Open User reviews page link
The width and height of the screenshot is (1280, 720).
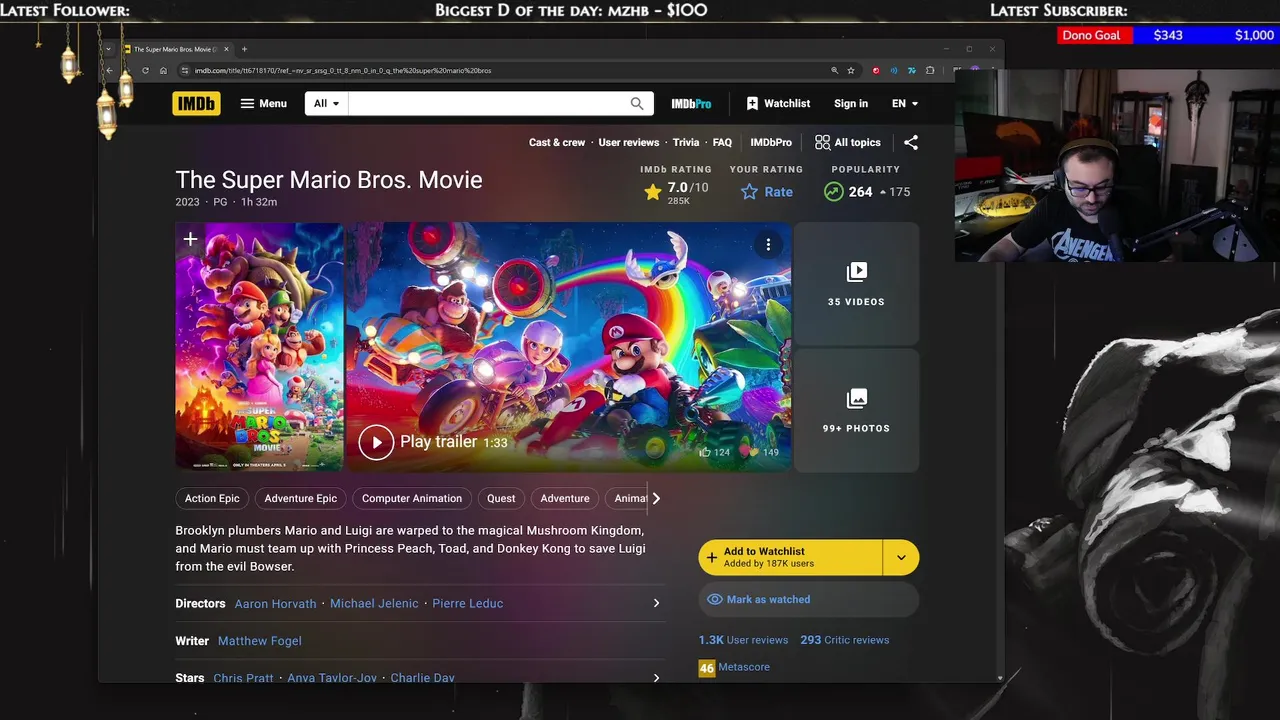[x=629, y=142]
